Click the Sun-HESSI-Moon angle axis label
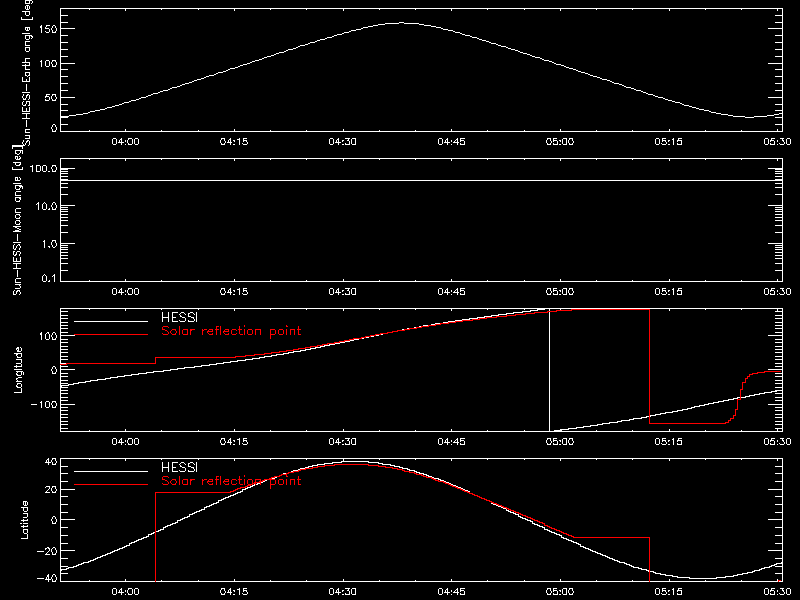Screen dimensions: 800x600 pyautogui.click(x=17, y=220)
